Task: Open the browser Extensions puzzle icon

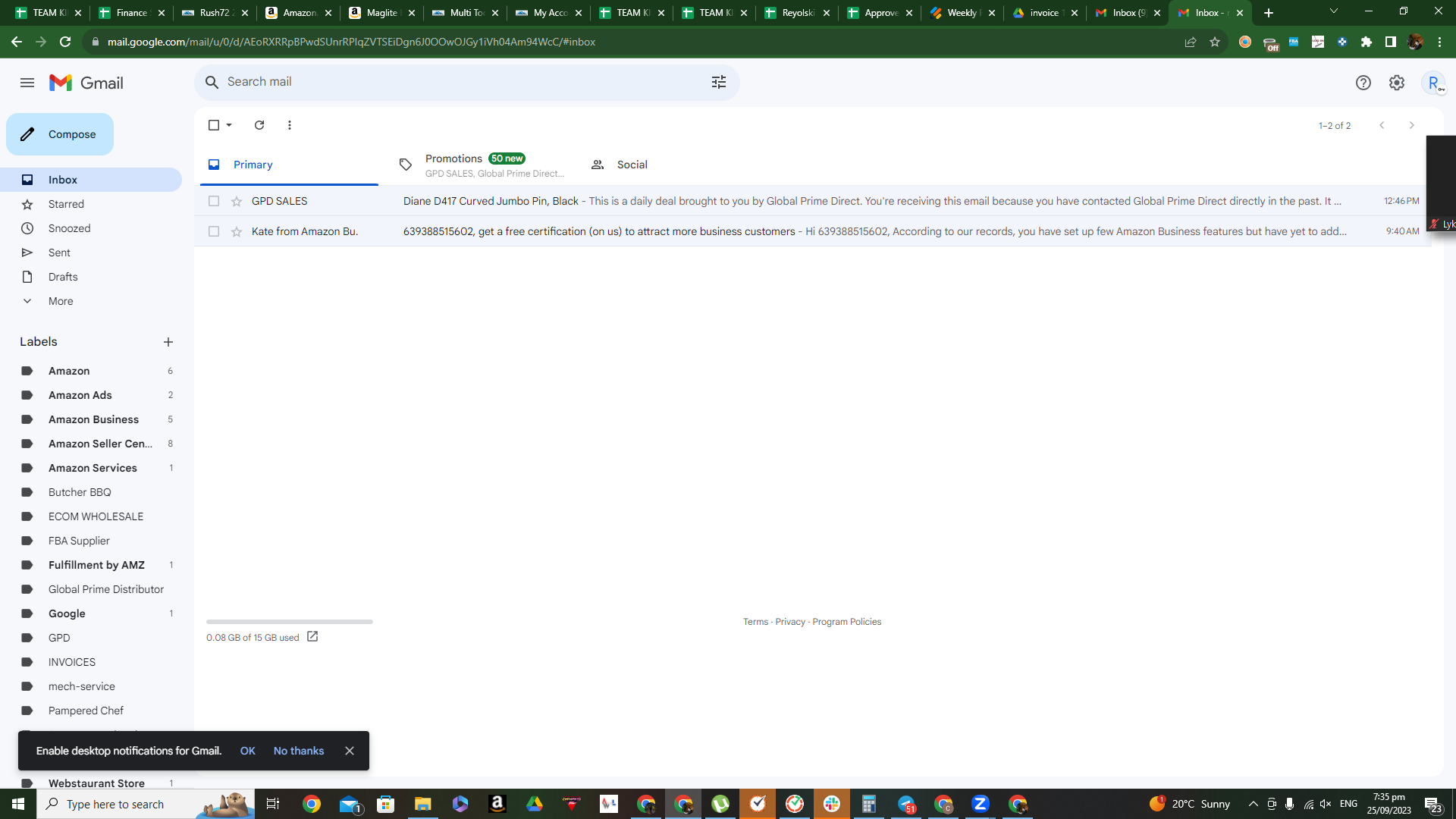Action: click(1367, 42)
